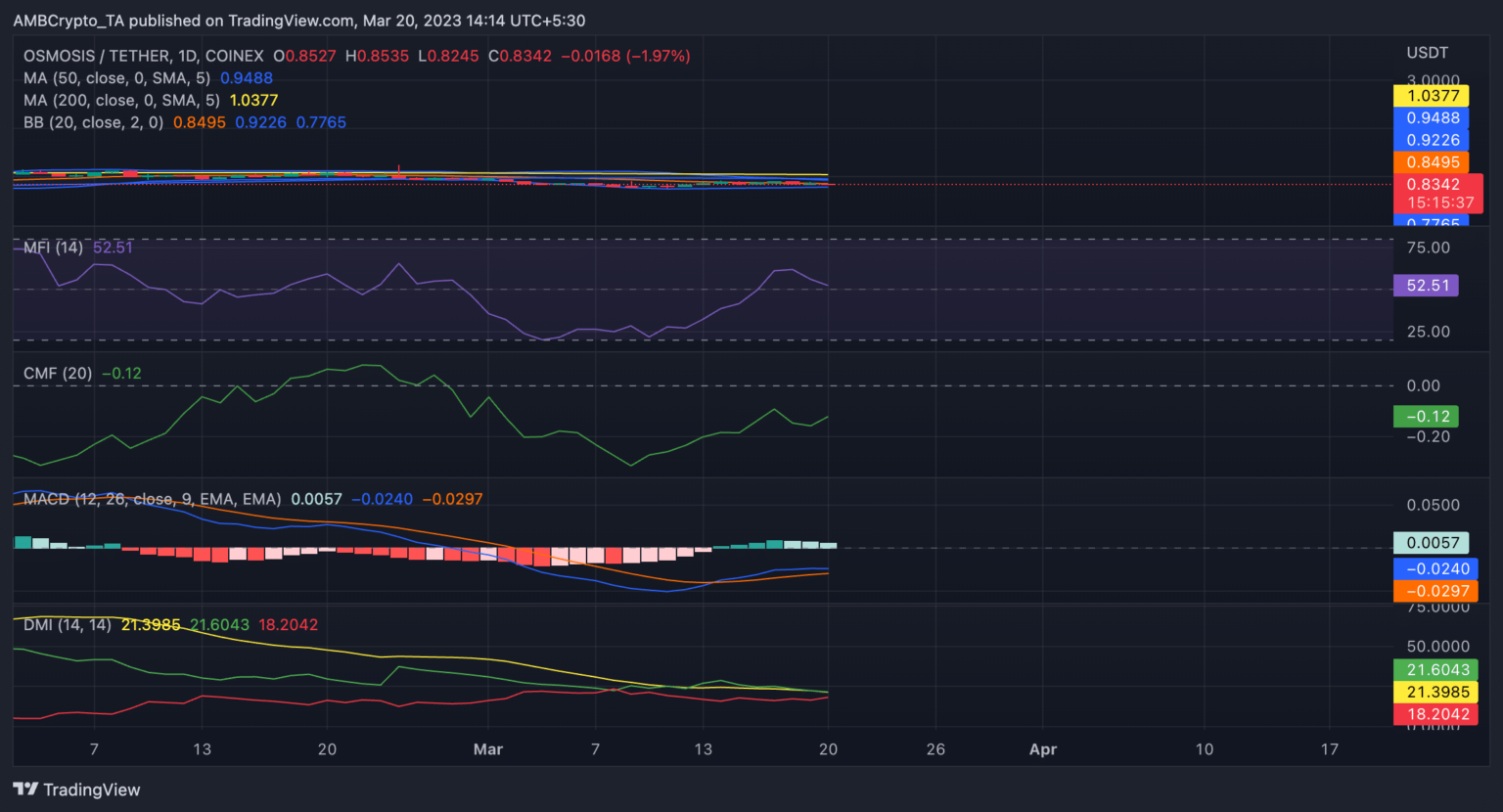
Task: Open the BB (20, close, 2, 0) legend
Action: (x=93, y=122)
